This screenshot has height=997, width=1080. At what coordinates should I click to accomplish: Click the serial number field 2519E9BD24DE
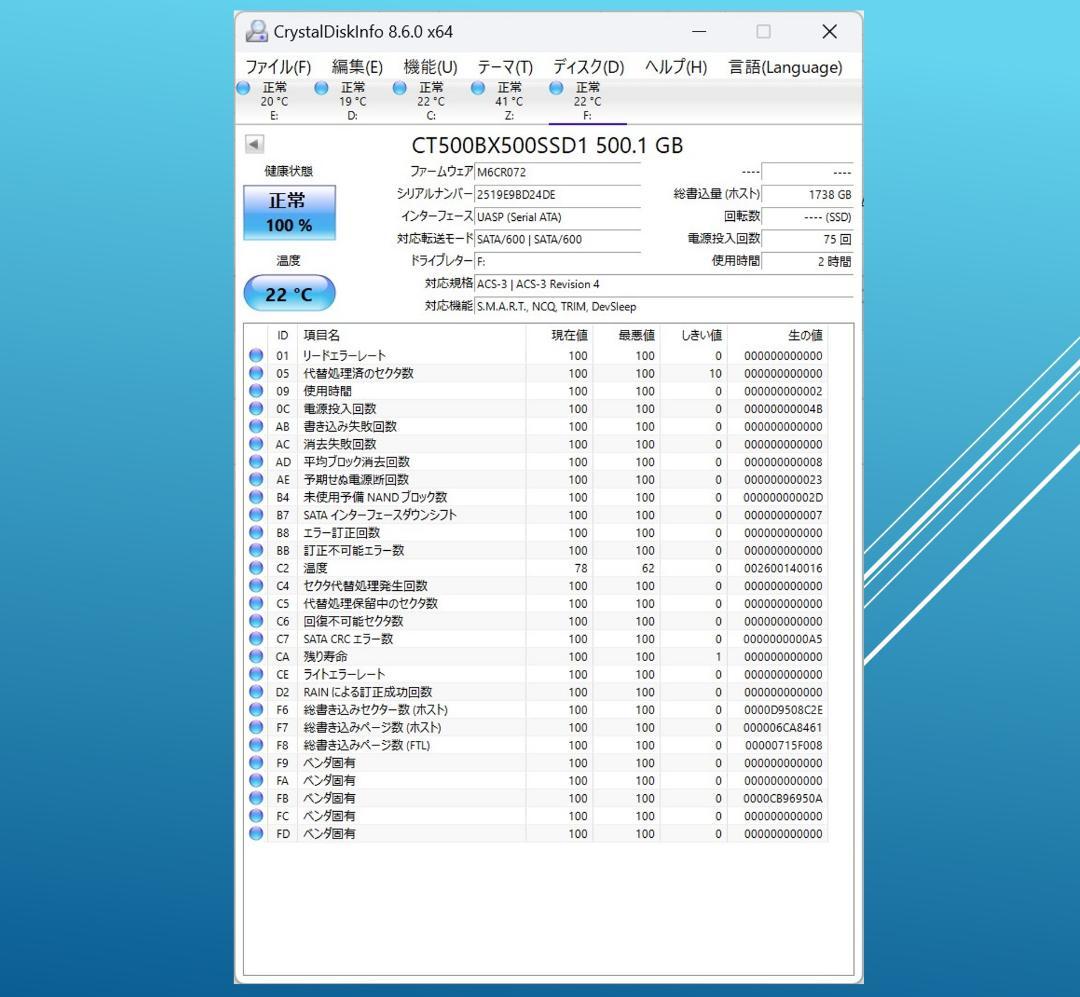tap(557, 195)
